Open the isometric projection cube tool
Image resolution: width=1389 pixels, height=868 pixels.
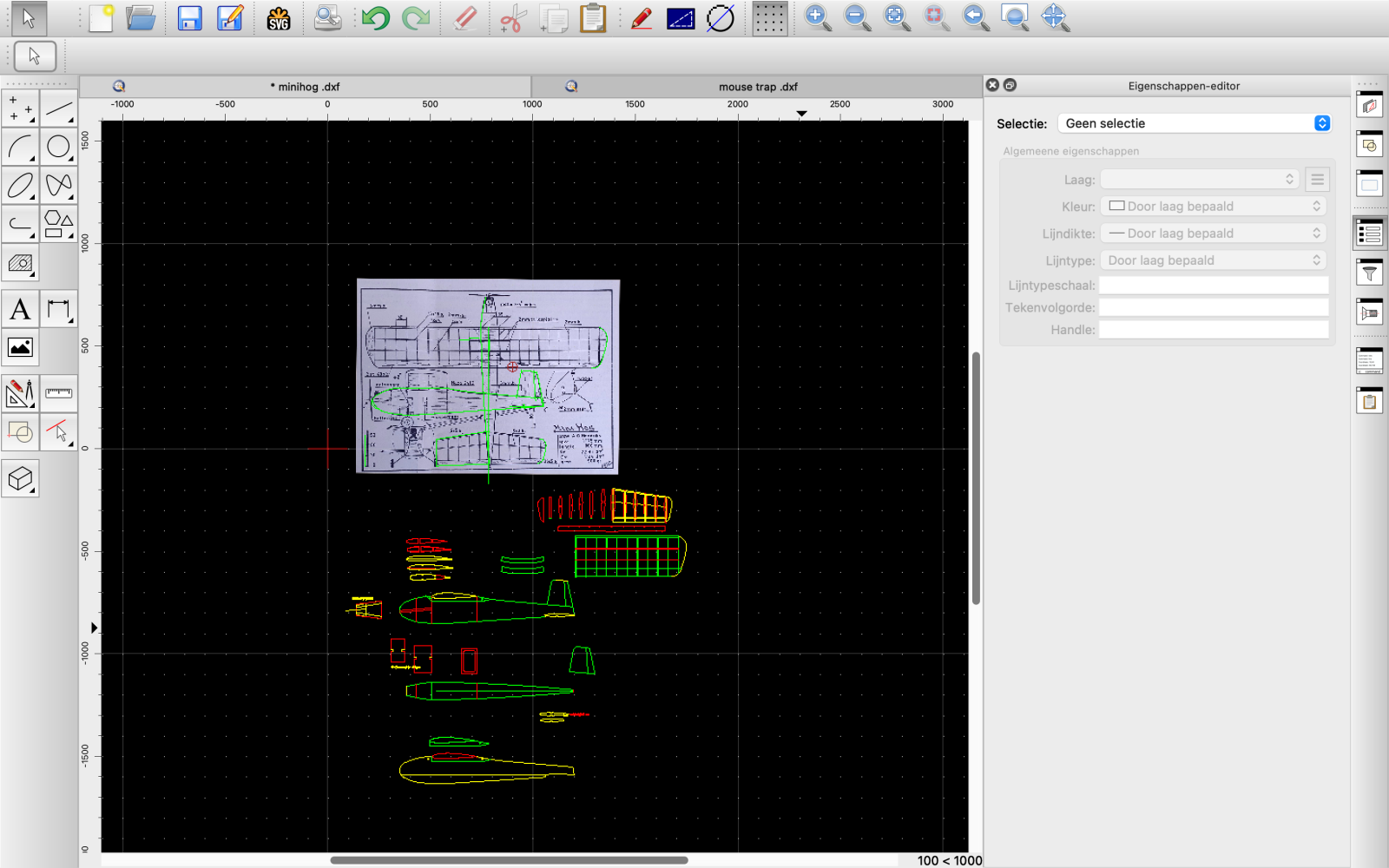coord(20,478)
